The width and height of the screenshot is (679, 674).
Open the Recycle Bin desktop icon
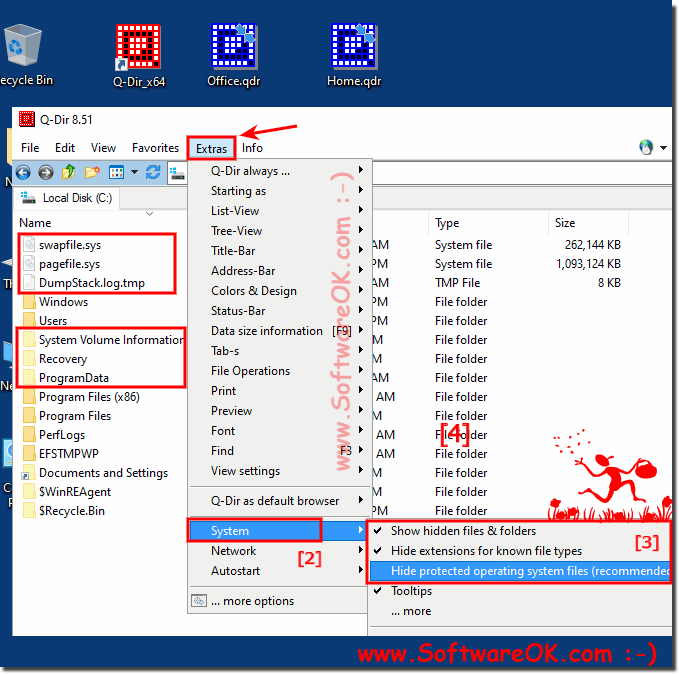click(22, 45)
